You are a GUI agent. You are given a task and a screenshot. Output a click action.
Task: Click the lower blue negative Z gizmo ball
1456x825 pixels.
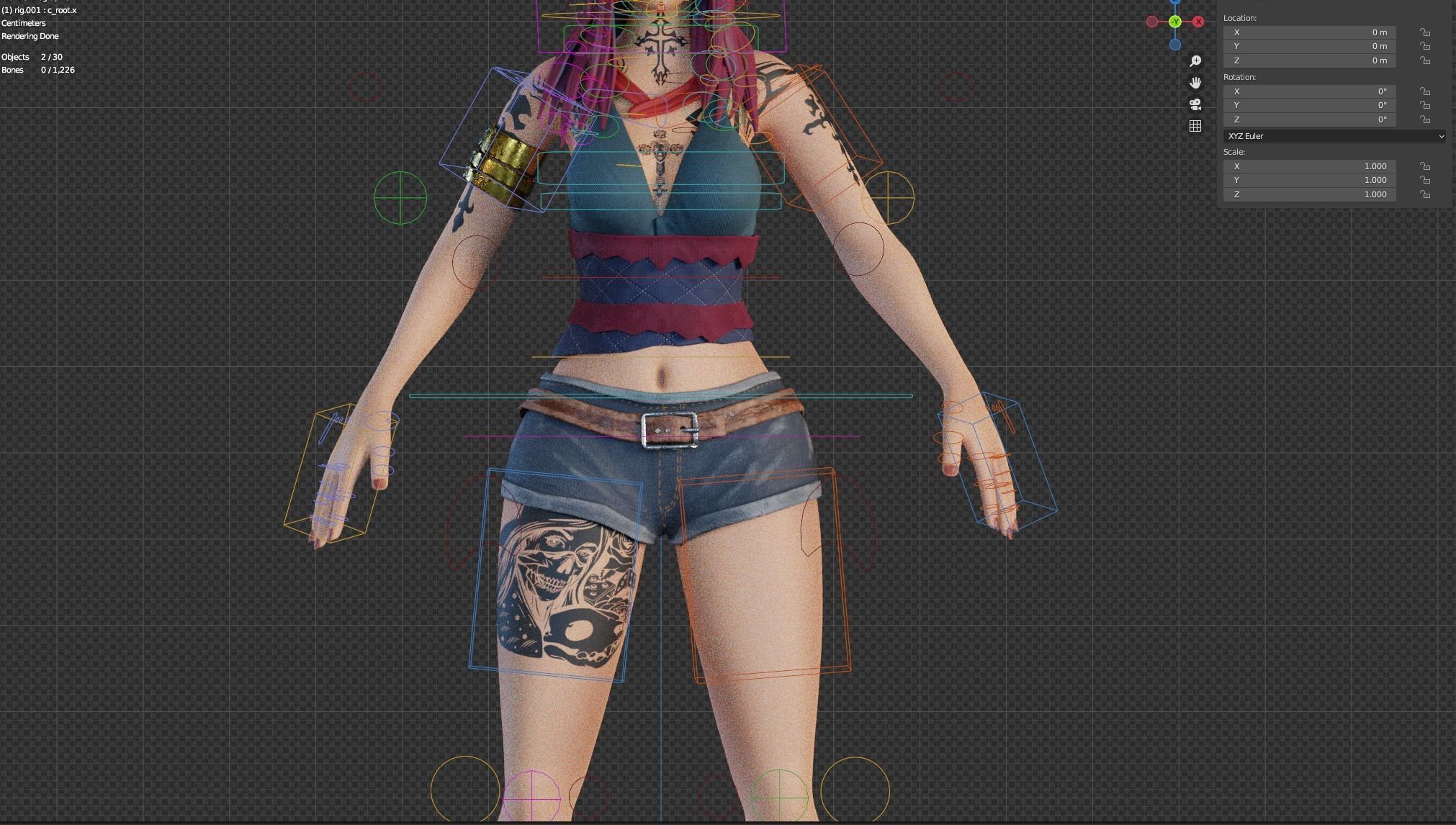point(1175,45)
